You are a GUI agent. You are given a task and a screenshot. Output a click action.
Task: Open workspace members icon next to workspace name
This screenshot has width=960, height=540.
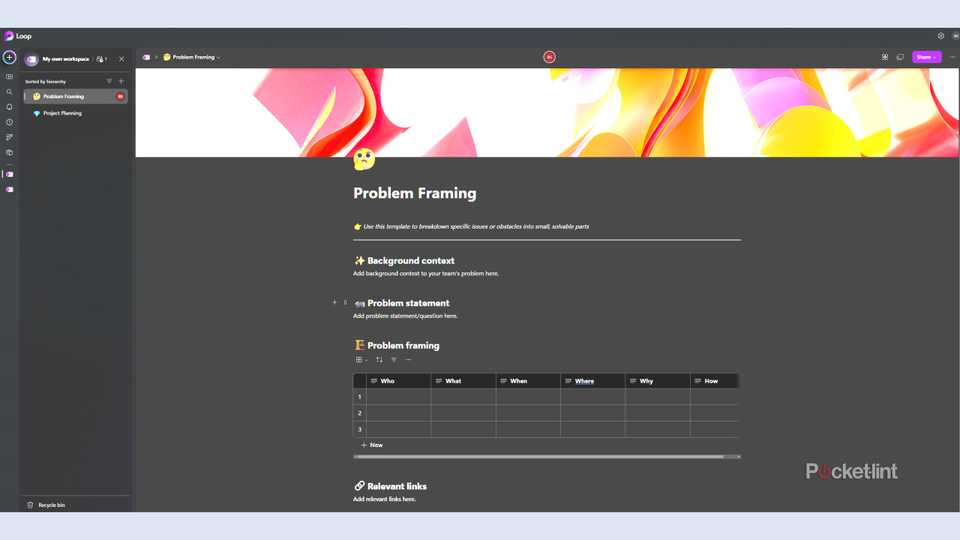(101, 59)
